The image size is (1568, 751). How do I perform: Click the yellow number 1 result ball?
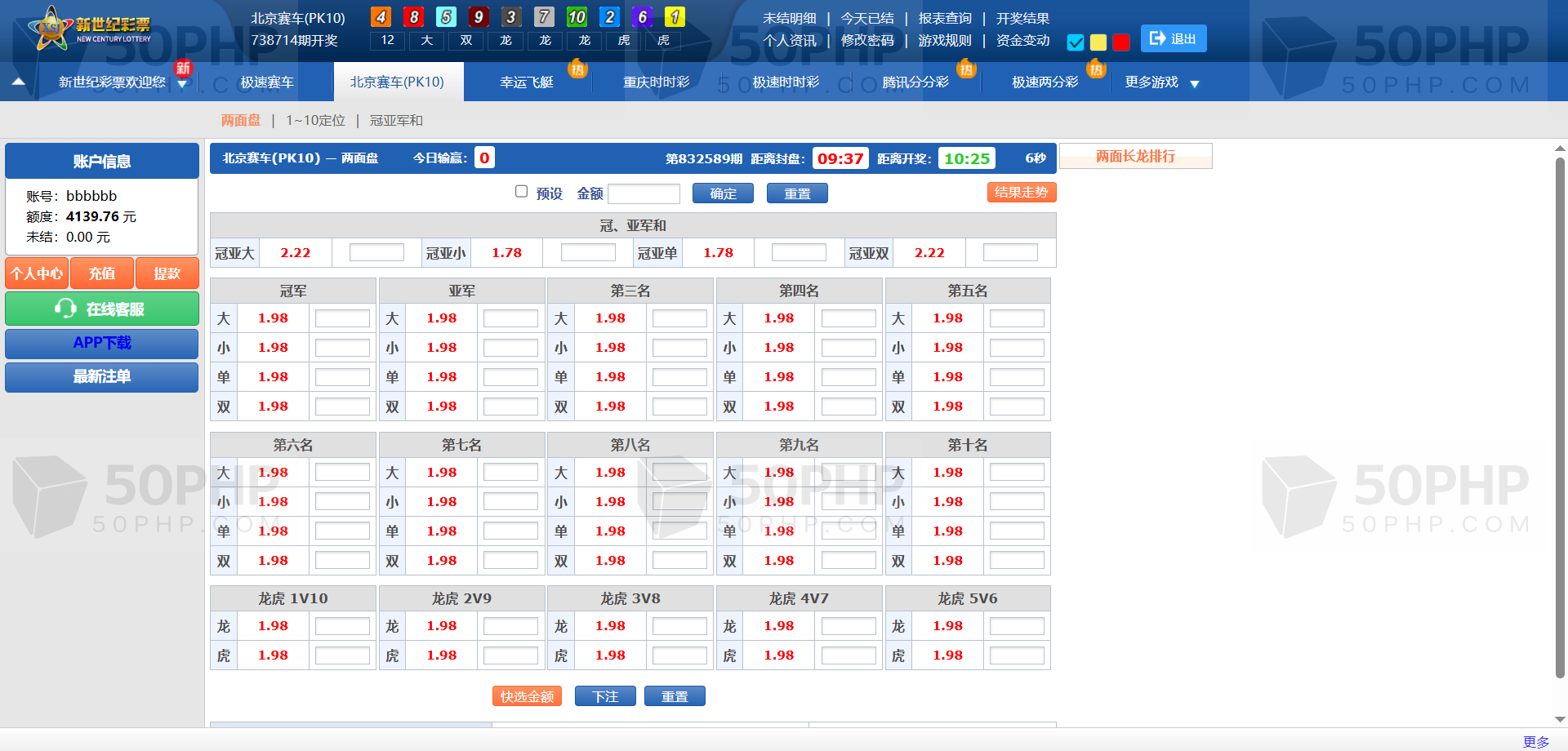675,17
